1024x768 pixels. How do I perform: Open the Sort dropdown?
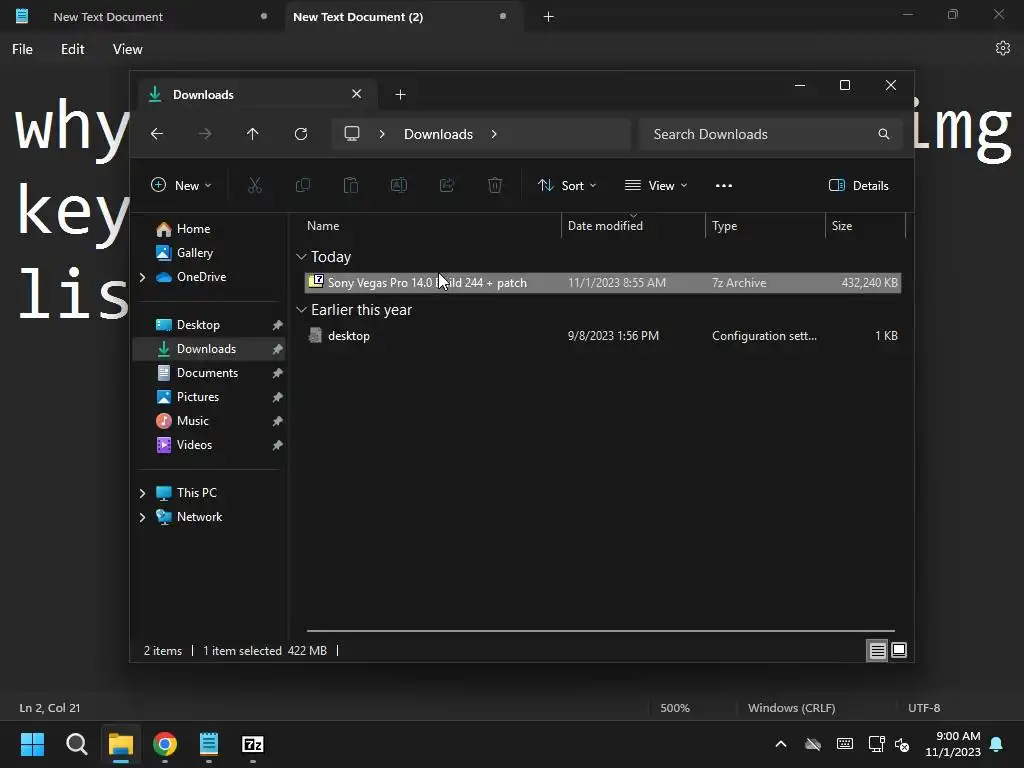pos(567,185)
